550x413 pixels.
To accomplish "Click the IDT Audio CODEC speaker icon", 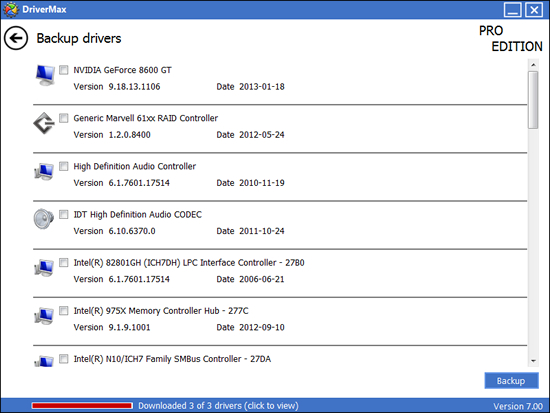I will pyautogui.click(x=44, y=219).
